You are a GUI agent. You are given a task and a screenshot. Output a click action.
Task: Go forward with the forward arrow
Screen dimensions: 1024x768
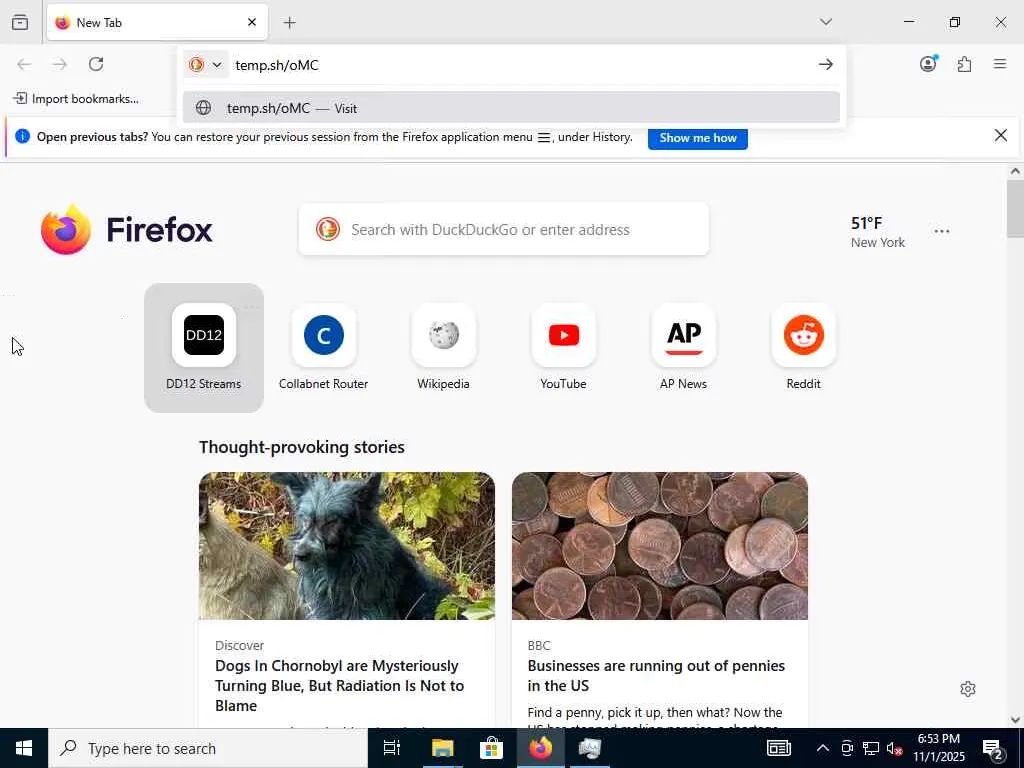(x=60, y=64)
